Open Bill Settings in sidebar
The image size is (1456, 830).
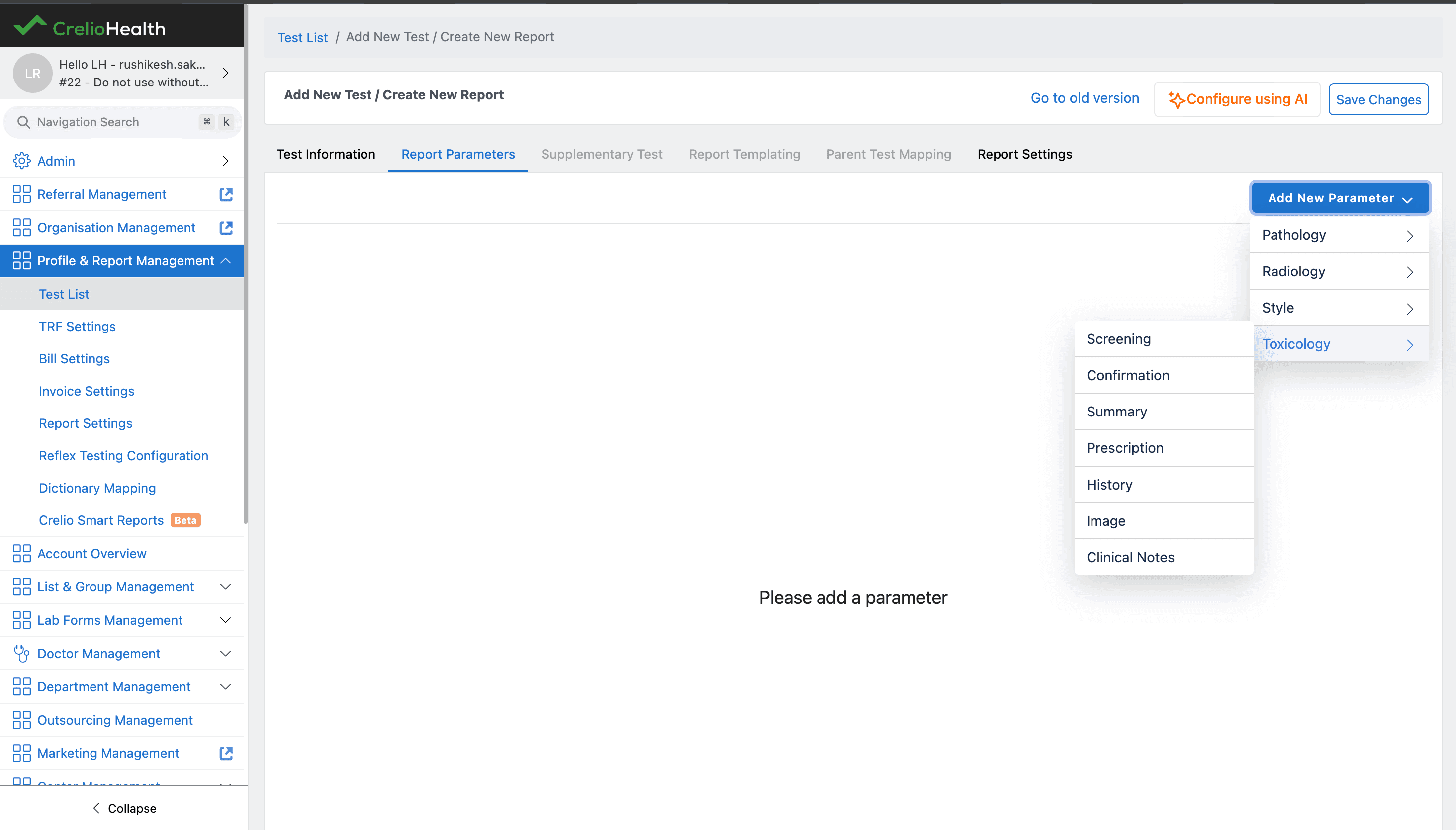click(121, 358)
